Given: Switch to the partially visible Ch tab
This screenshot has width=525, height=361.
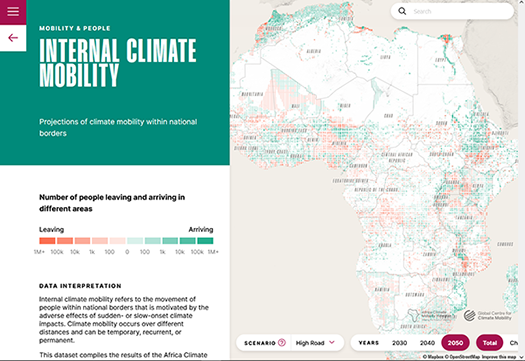Looking at the screenshot, I should (514, 343).
